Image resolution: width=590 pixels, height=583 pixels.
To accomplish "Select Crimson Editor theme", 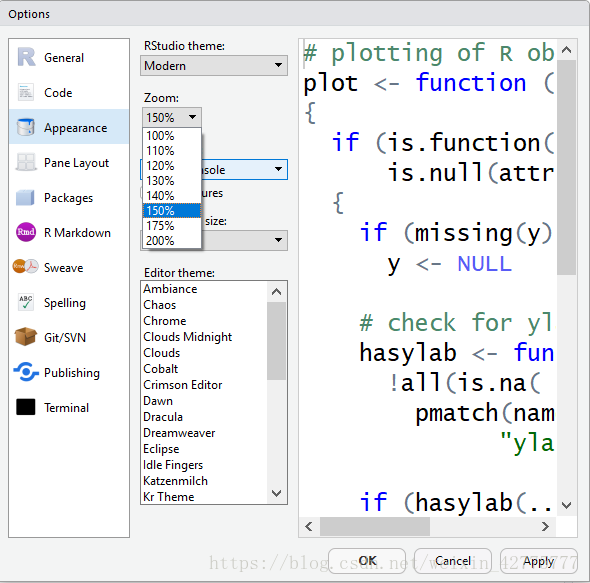I will pos(204,385).
